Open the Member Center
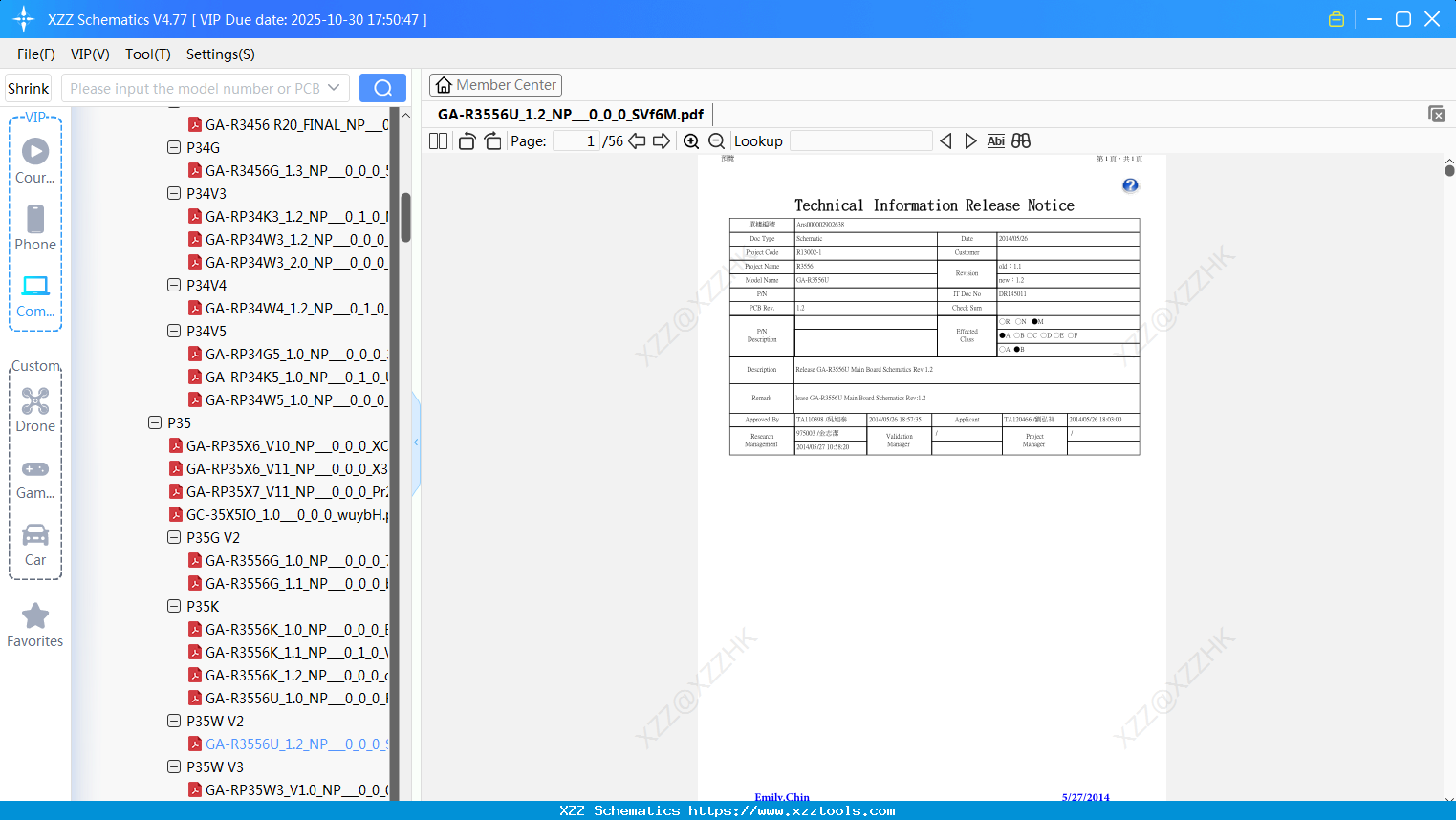This screenshot has height=820, width=1456. (495, 85)
